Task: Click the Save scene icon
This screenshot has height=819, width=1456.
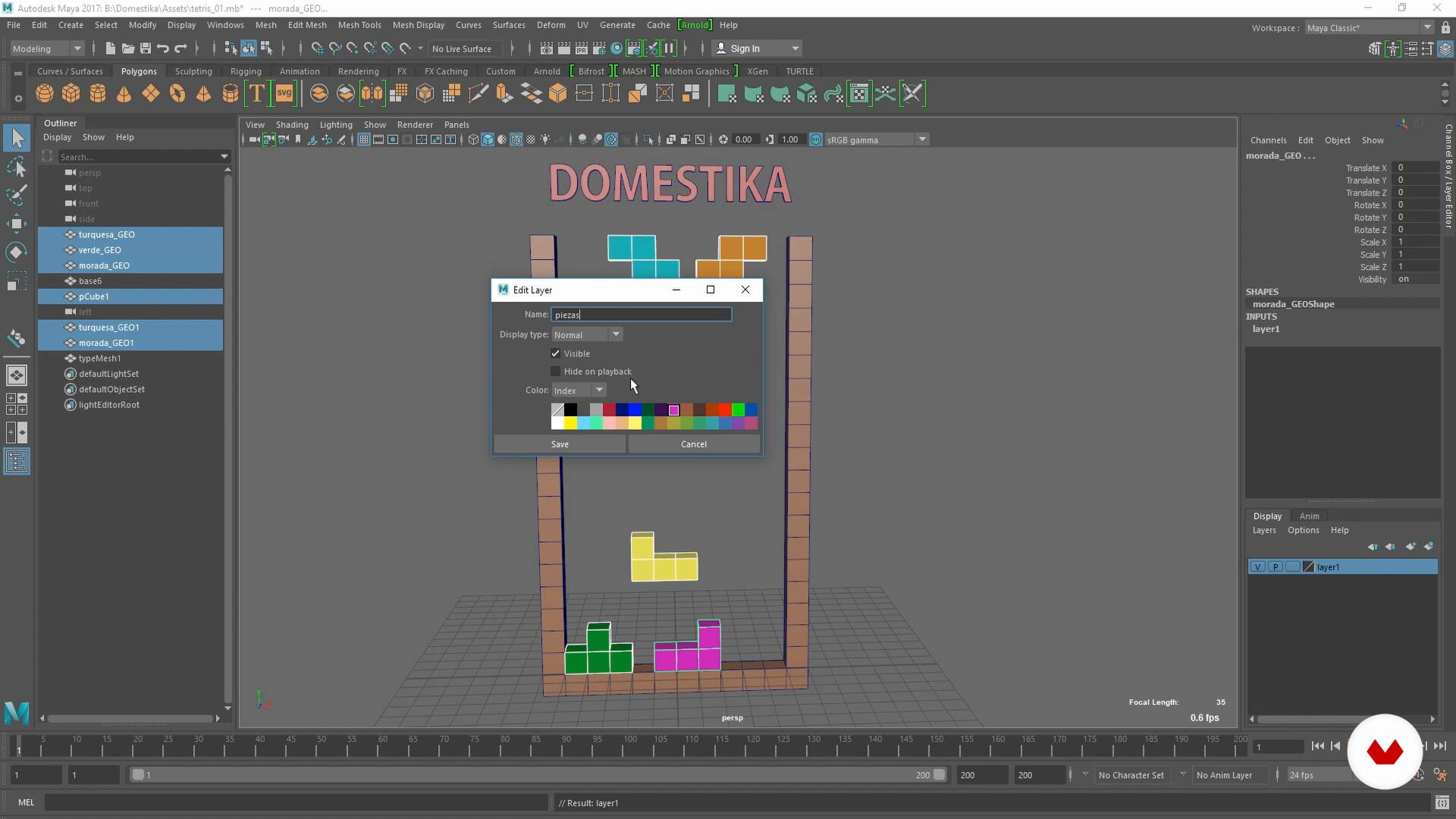Action: (x=146, y=49)
